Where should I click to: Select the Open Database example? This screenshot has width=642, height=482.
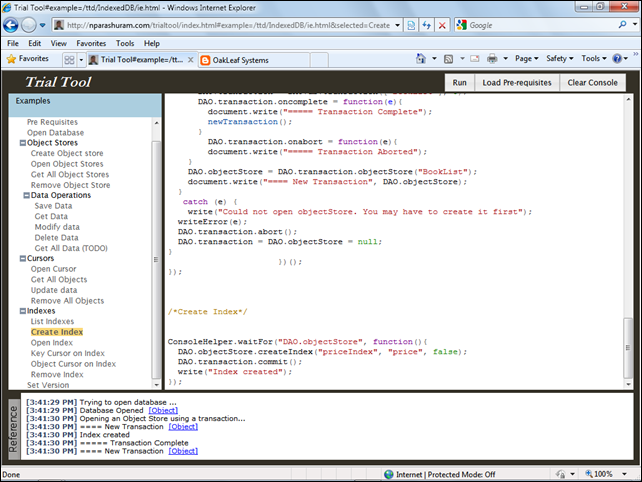coord(55,133)
